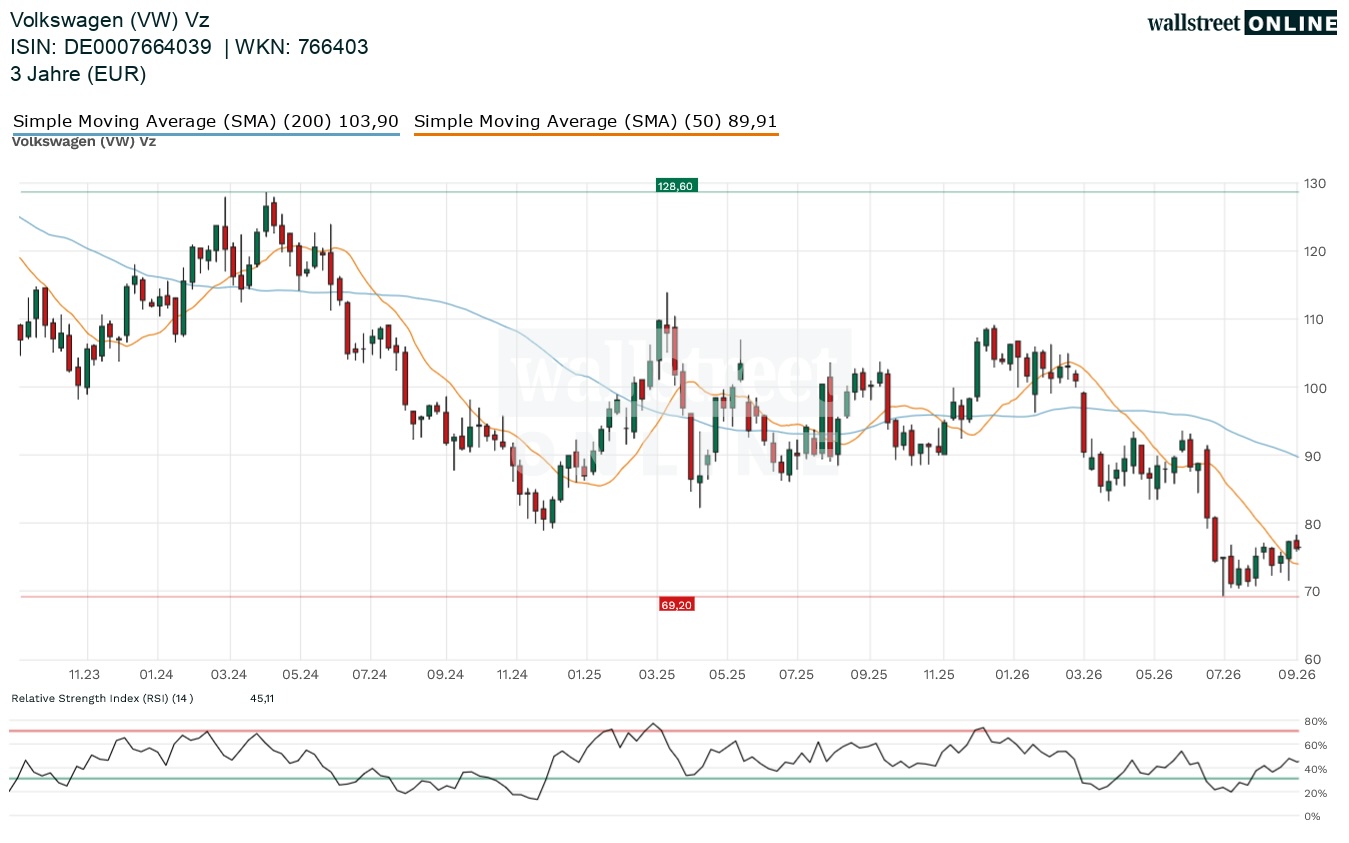Click the Relative Strength Index (RSI) (14) label
Screen dimensions: 1349x843
102,698
